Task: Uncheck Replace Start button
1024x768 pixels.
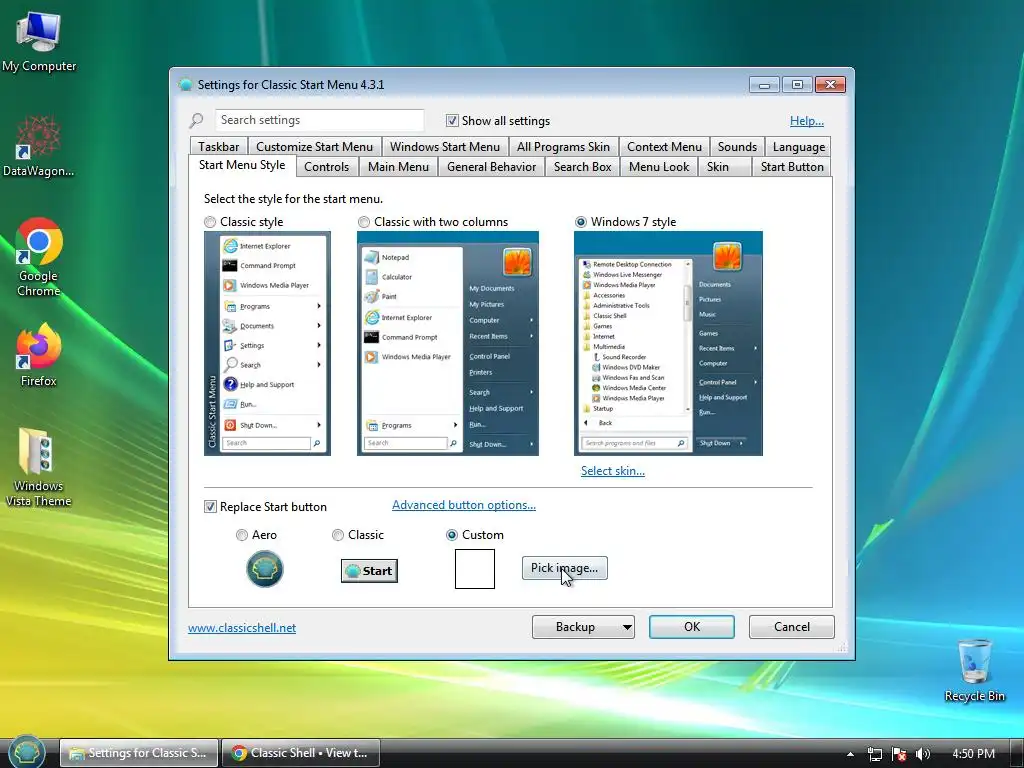Action: coord(210,507)
